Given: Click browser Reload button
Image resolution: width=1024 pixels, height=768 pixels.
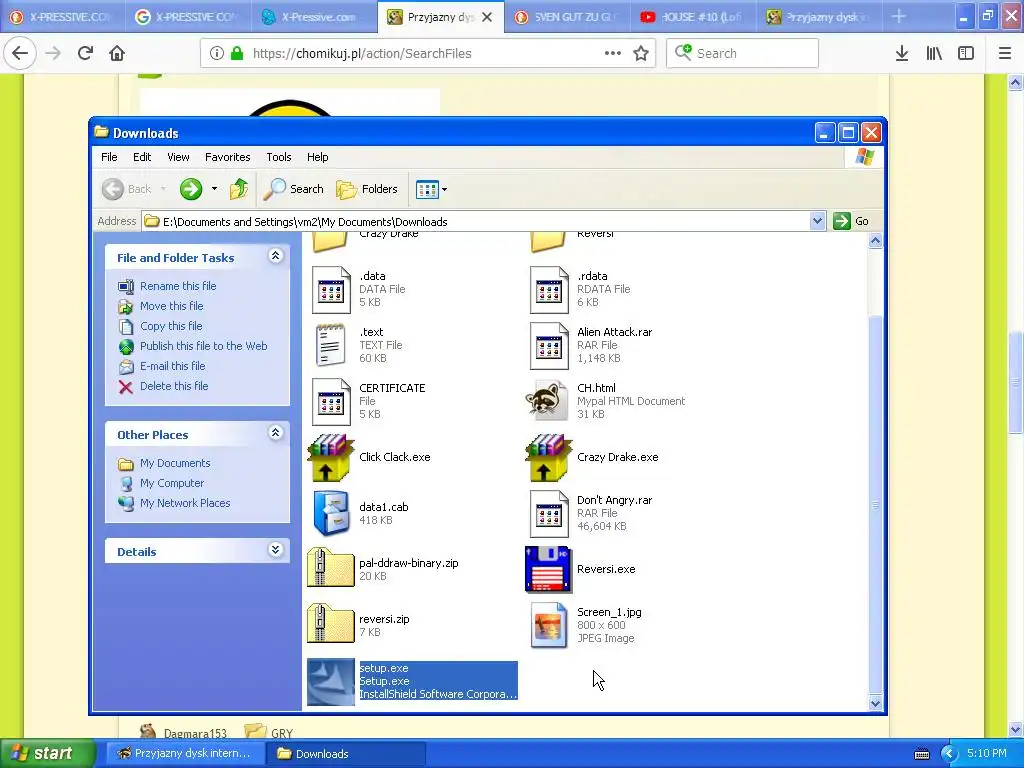Looking at the screenshot, I should coord(85,53).
